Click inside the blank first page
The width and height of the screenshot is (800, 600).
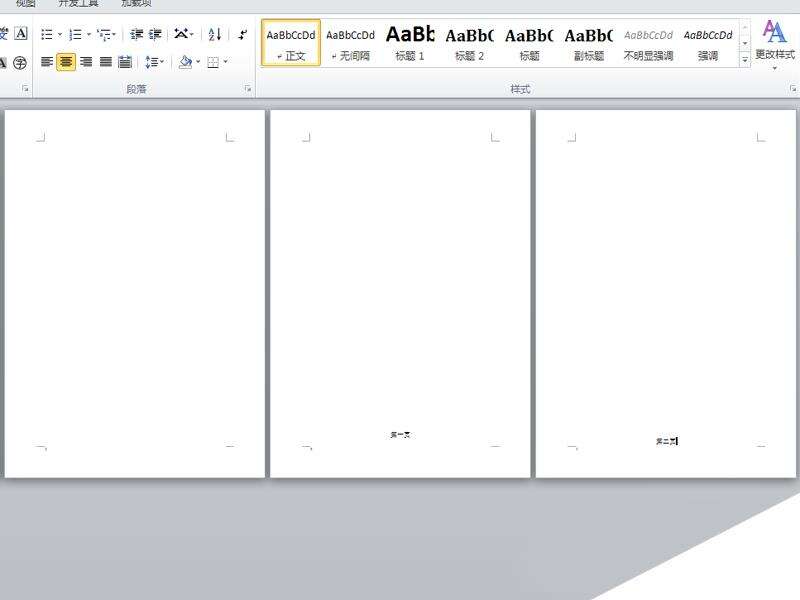(135, 293)
